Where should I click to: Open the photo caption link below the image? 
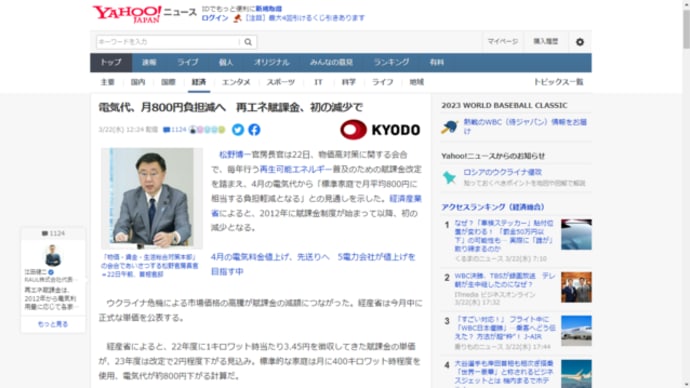tap(150, 265)
